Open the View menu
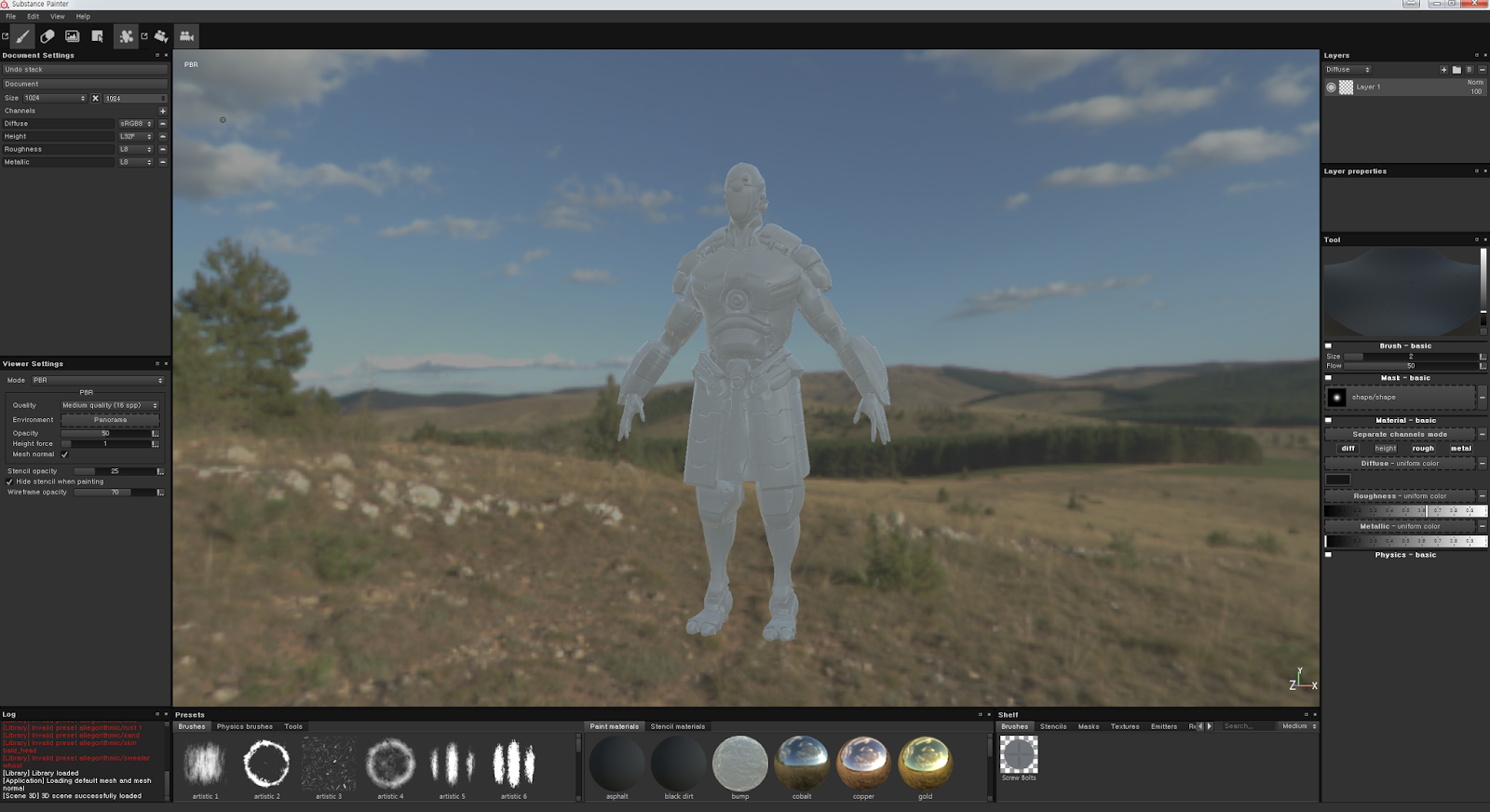The image size is (1490, 812). click(58, 17)
